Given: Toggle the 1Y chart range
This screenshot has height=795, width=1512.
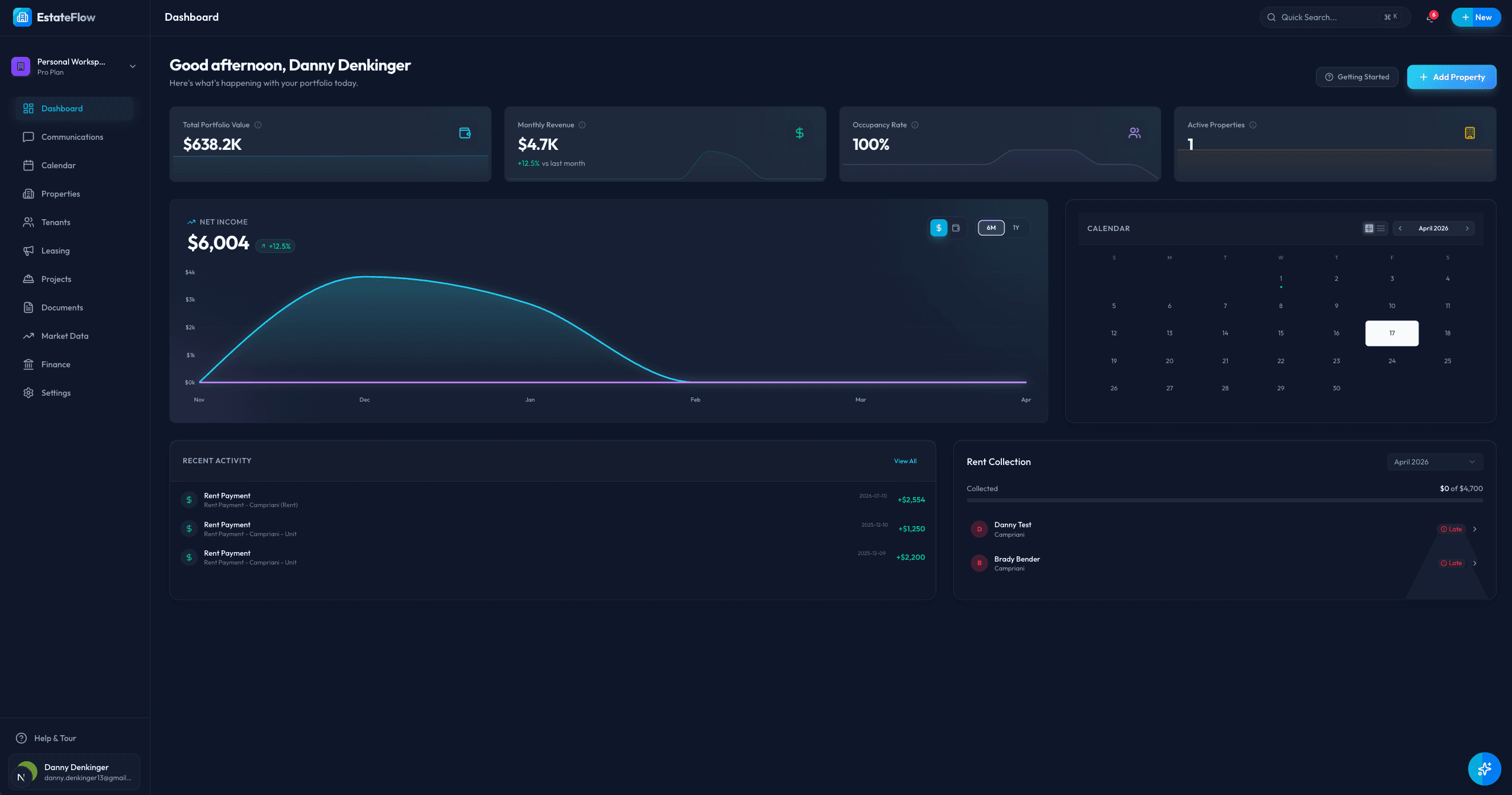Looking at the screenshot, I should (1016, 228).
